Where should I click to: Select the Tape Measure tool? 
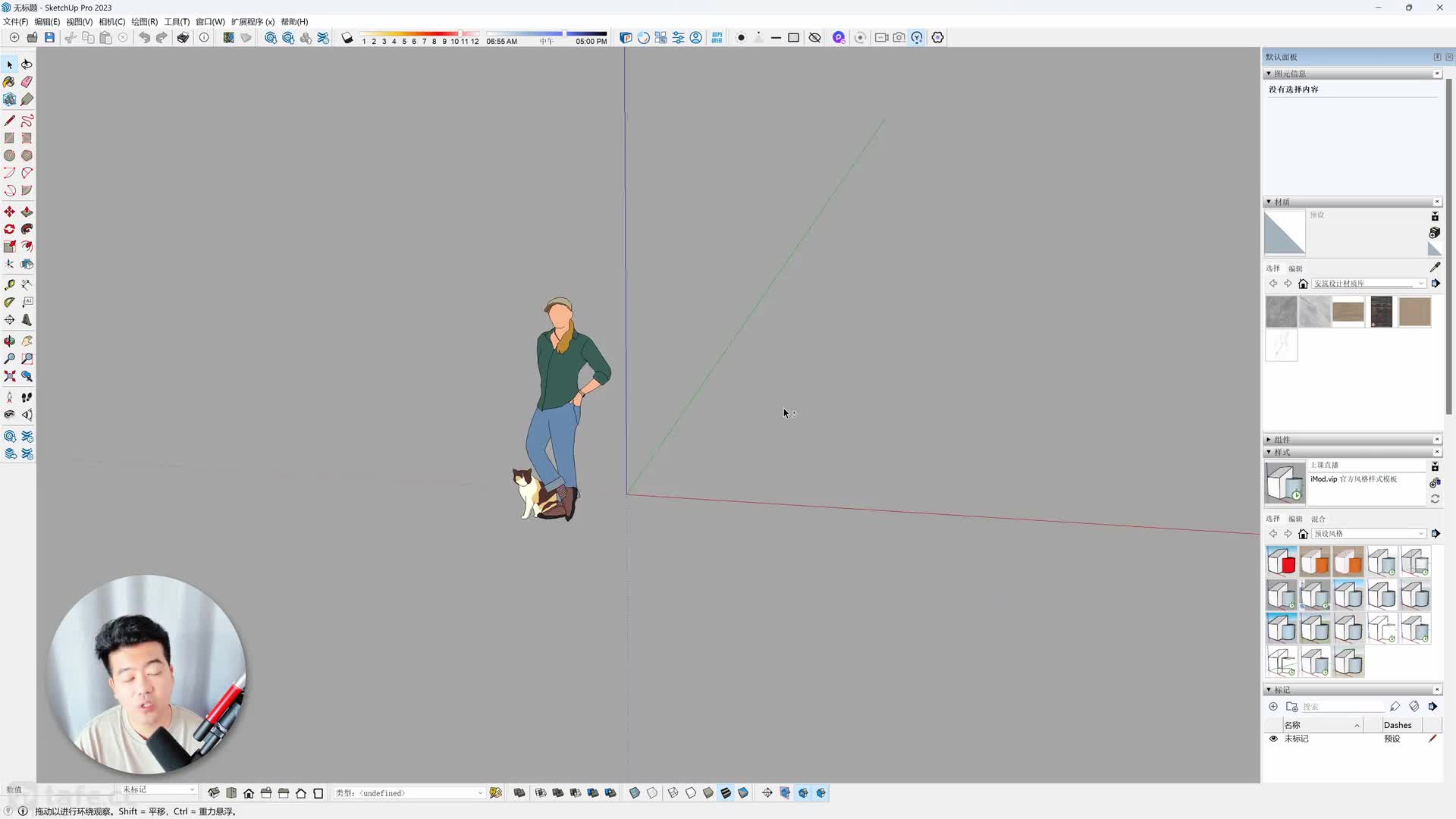pyautogui.click(x=10, y=284)
